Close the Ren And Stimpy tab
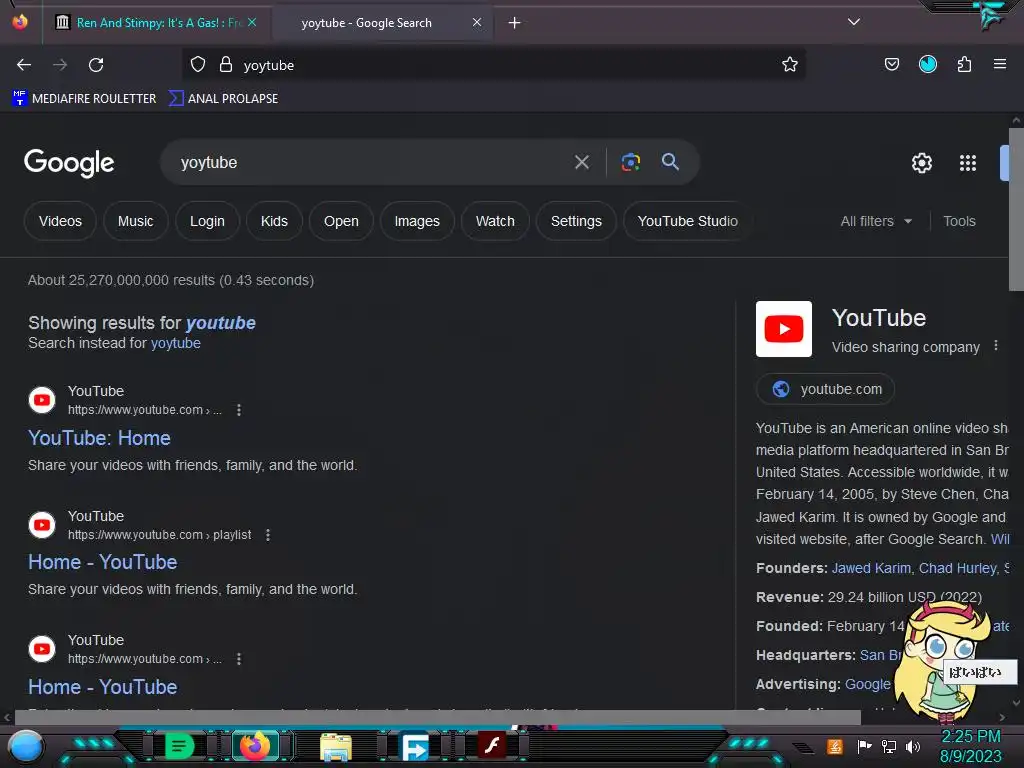1024x768 pixels. (x=252, y=22)
